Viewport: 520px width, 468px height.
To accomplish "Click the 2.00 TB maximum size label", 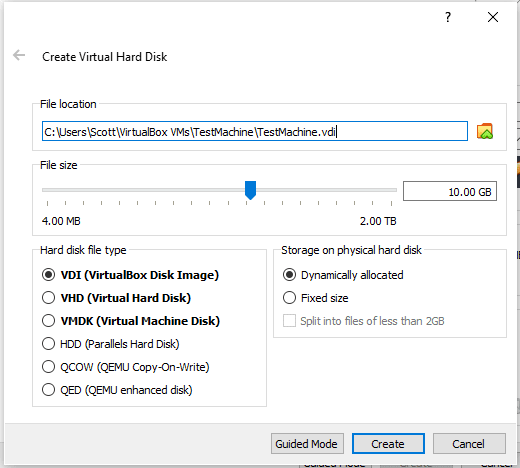I will (x=378, y=221).
